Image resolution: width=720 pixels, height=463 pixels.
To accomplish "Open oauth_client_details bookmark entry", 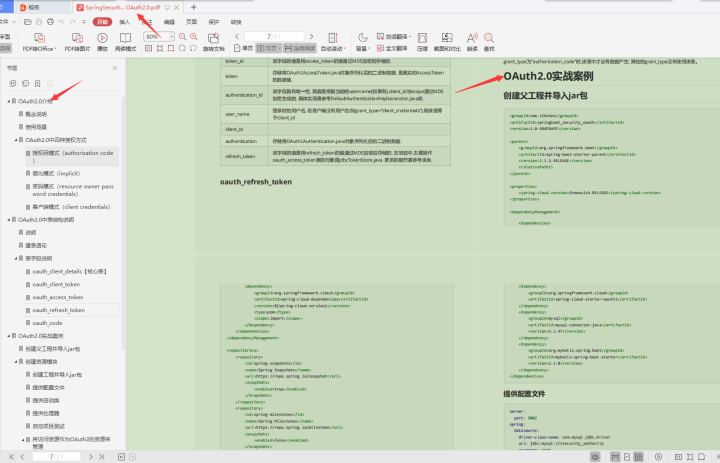I will click(x=69, y=271).
